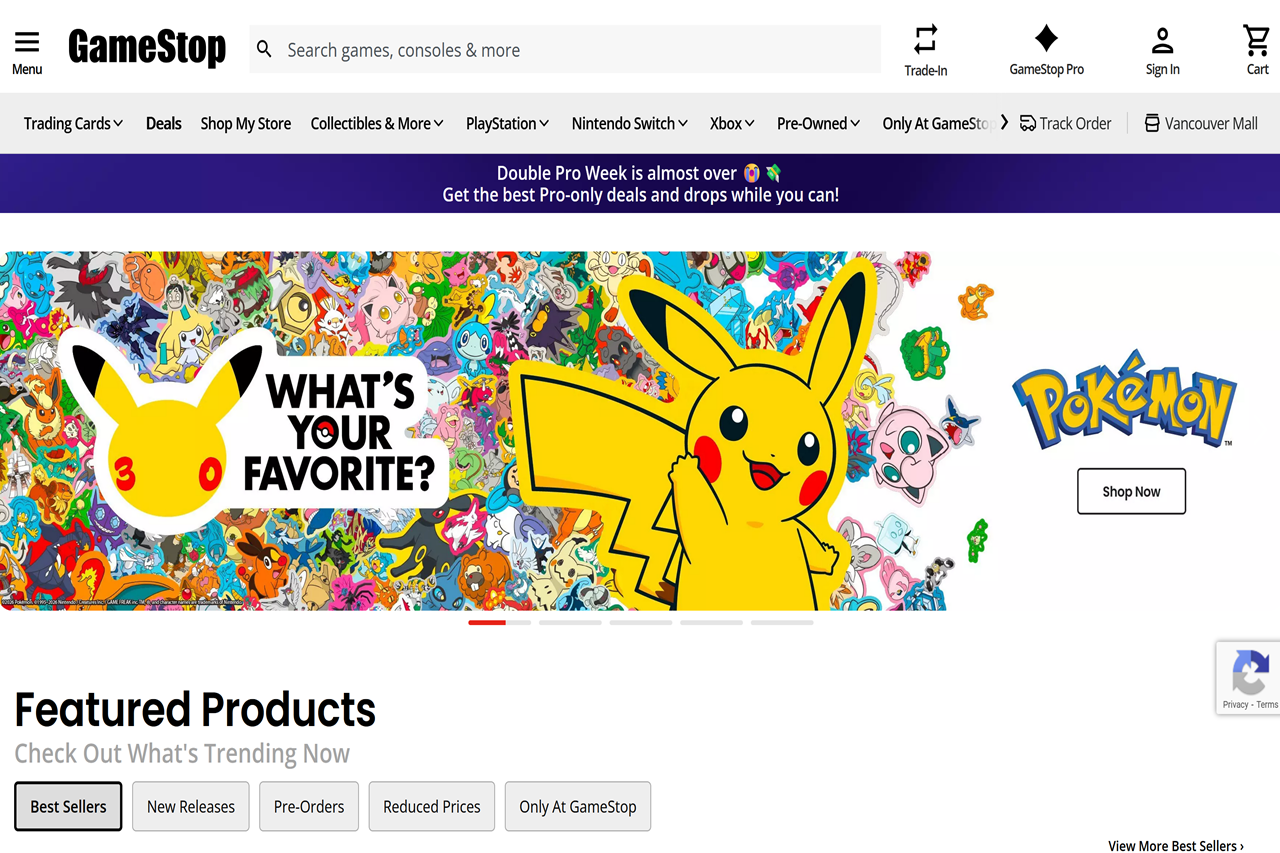Expand the Collectibles & More menu
1280x853 pixels.
coord(377,123)
